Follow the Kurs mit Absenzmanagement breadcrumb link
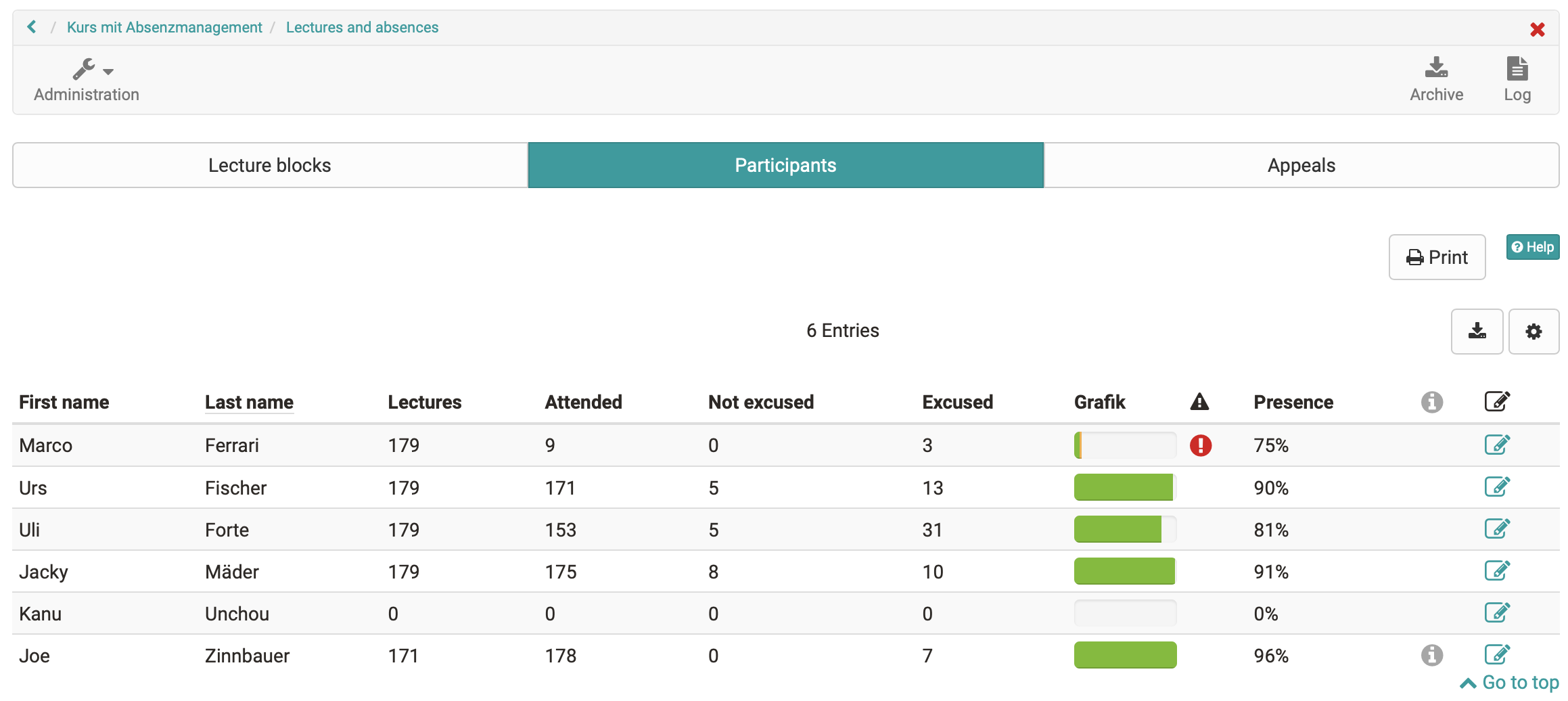The height and width of the screenshot is (701, 1568). pos(164,27)
